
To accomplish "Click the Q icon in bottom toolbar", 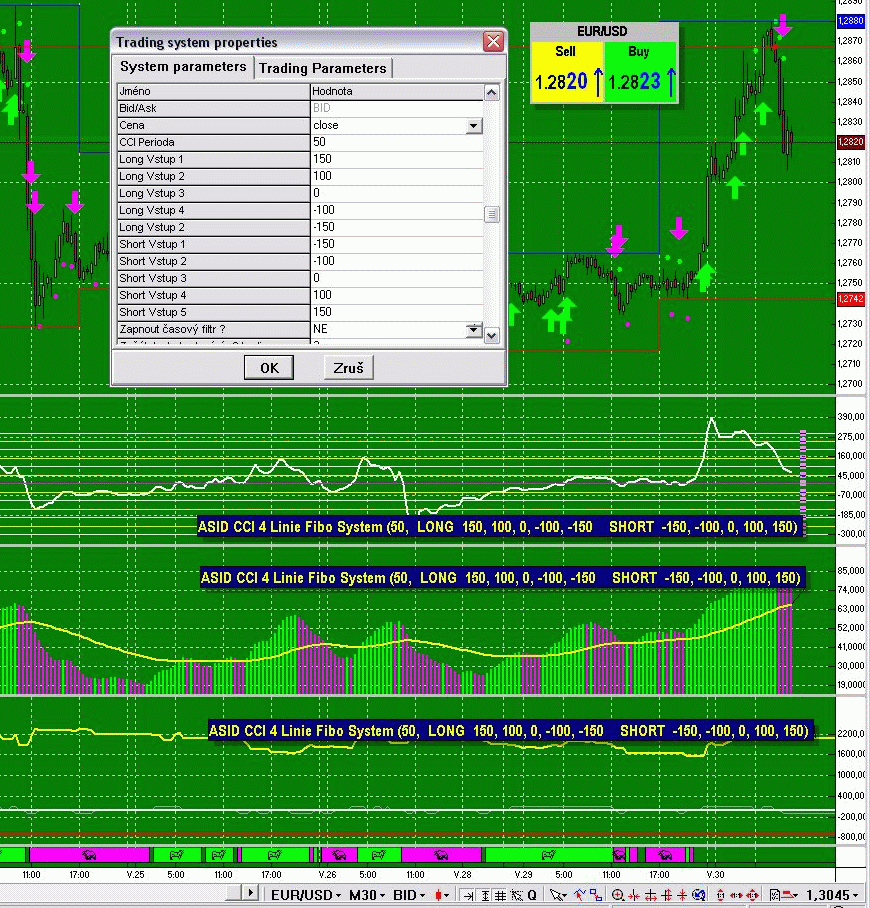I will 532,895.
